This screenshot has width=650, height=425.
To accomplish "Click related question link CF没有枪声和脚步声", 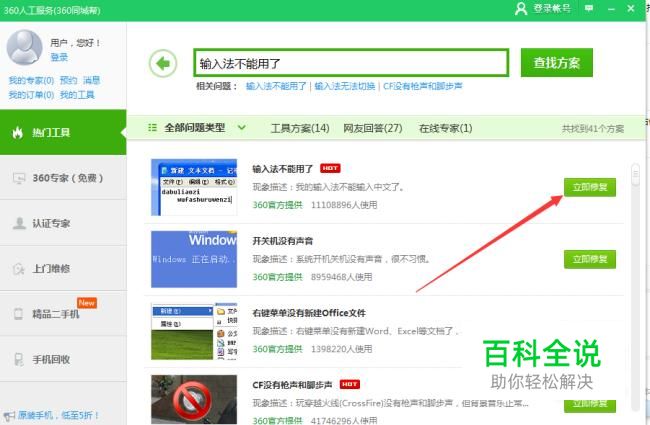I will [422, 86].
